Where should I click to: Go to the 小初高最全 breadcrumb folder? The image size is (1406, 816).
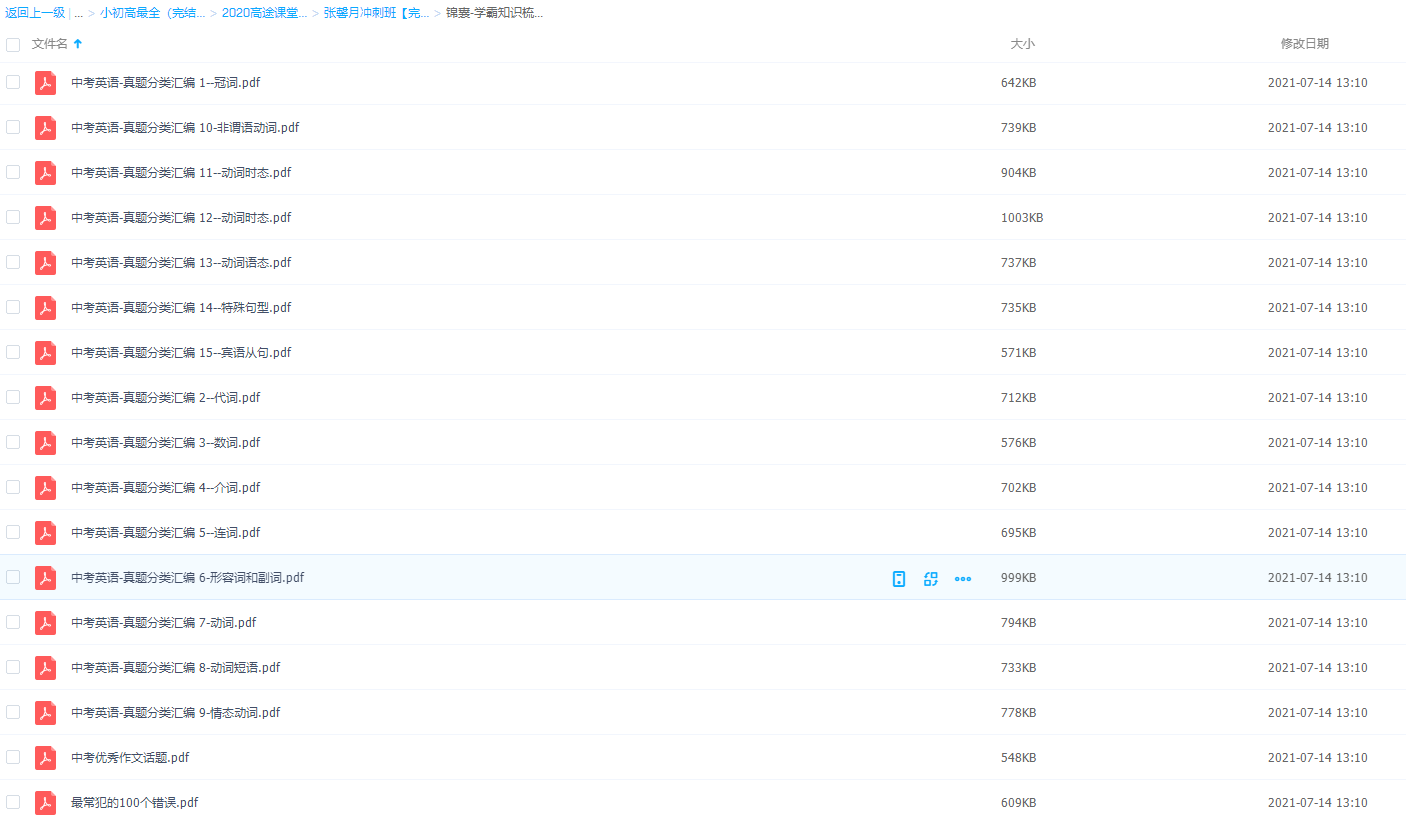(x=152, y=14)
